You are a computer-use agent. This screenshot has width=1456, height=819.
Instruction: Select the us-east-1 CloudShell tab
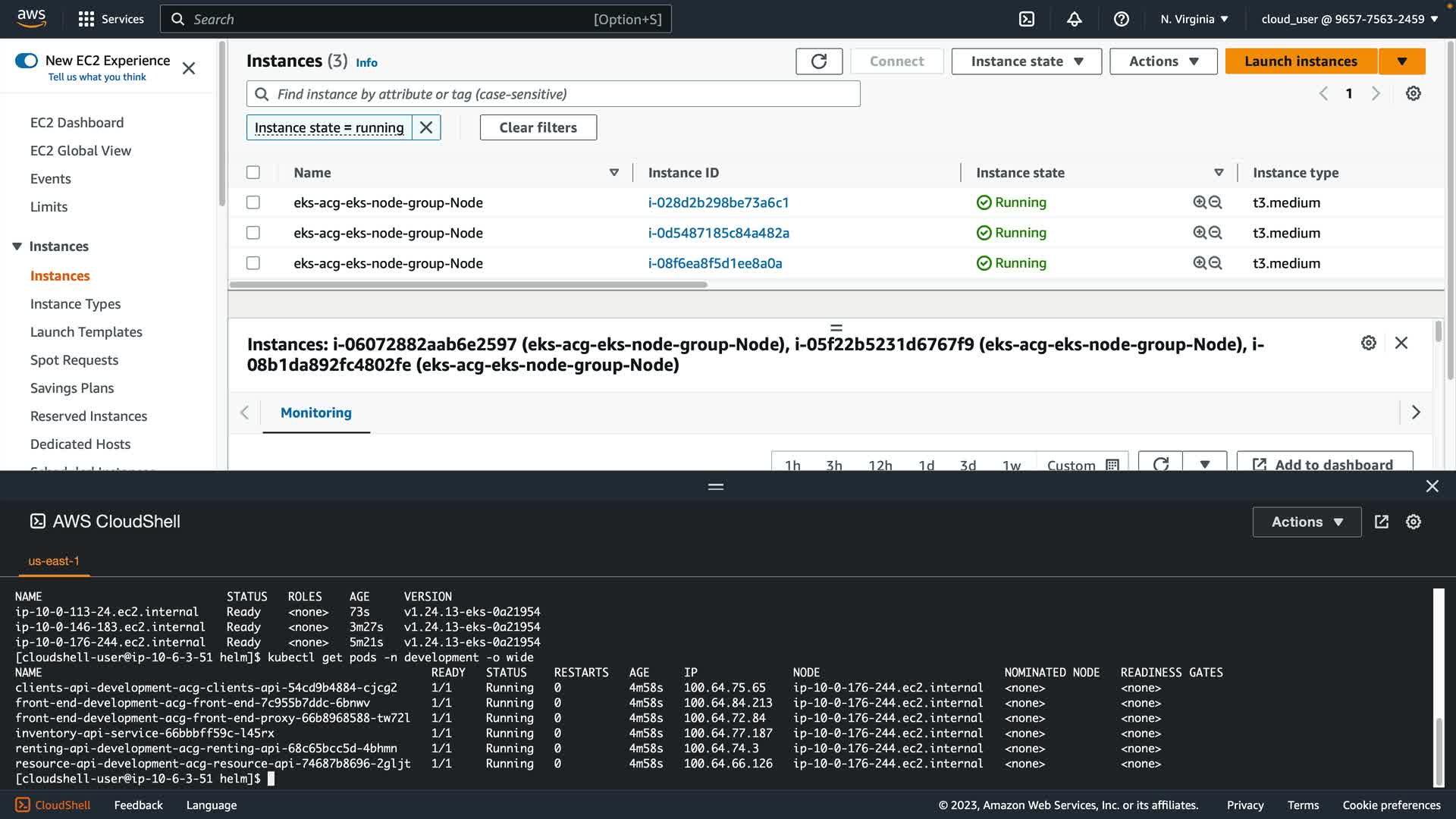point(54,561)
